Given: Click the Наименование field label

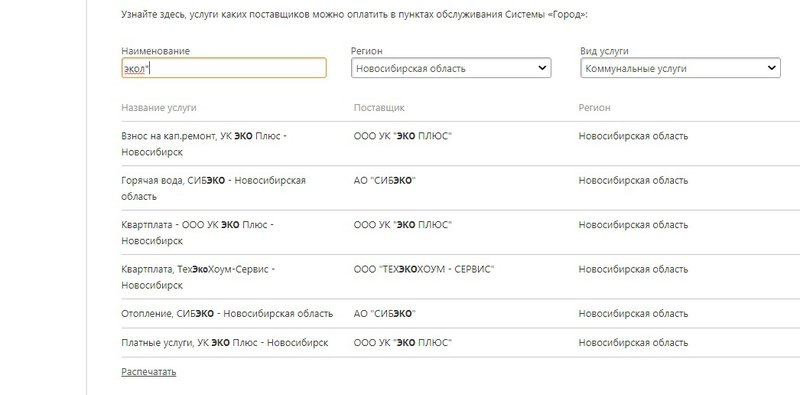Looking at the screenshot, I should [x=156, y=51].
